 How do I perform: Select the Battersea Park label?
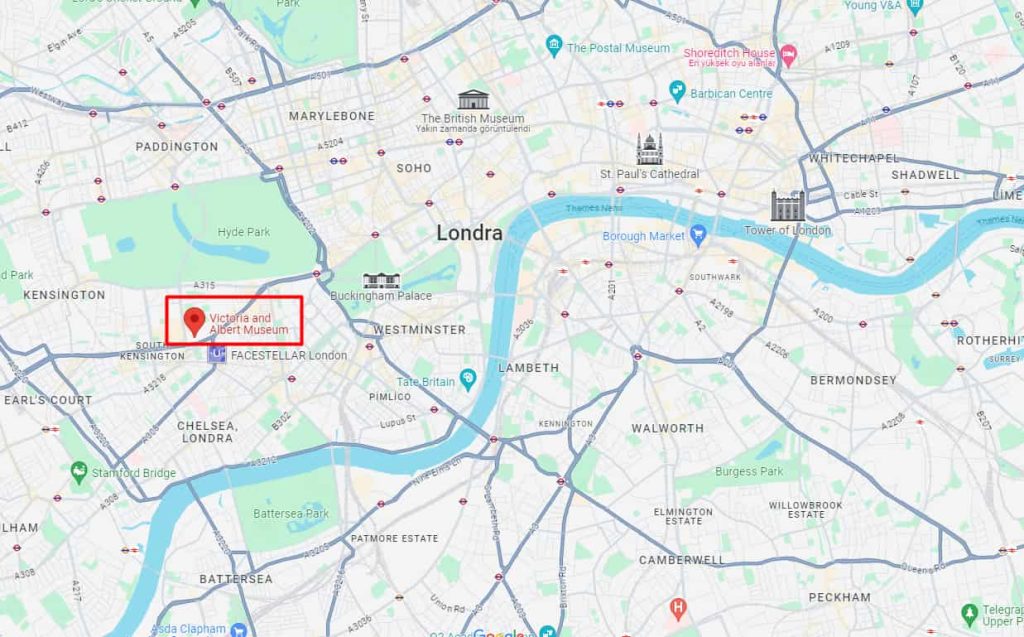coord(291,514)
